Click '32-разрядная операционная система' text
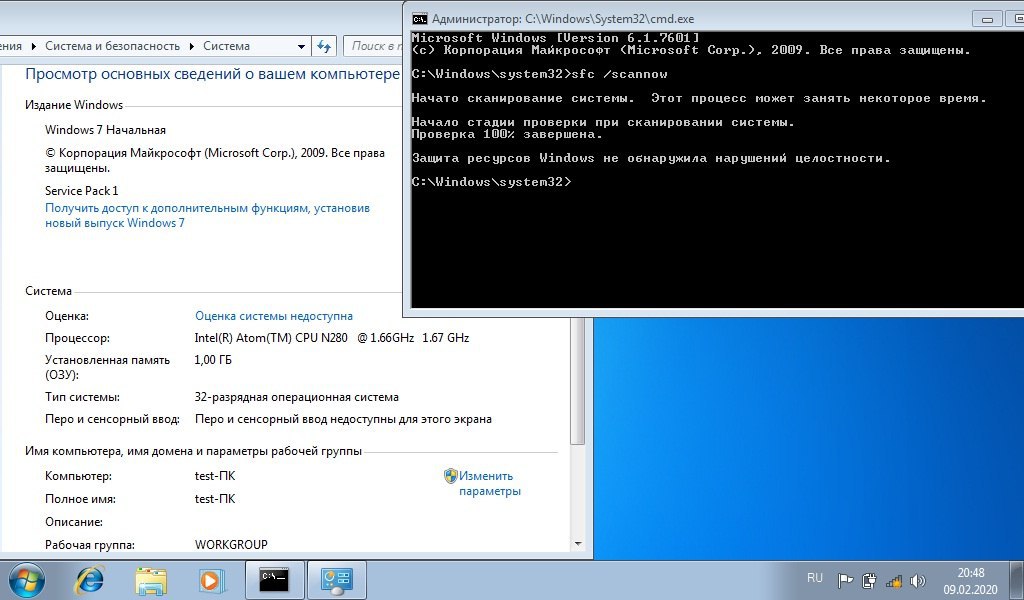Screen dimensions: 1024x600 point(296,397)
